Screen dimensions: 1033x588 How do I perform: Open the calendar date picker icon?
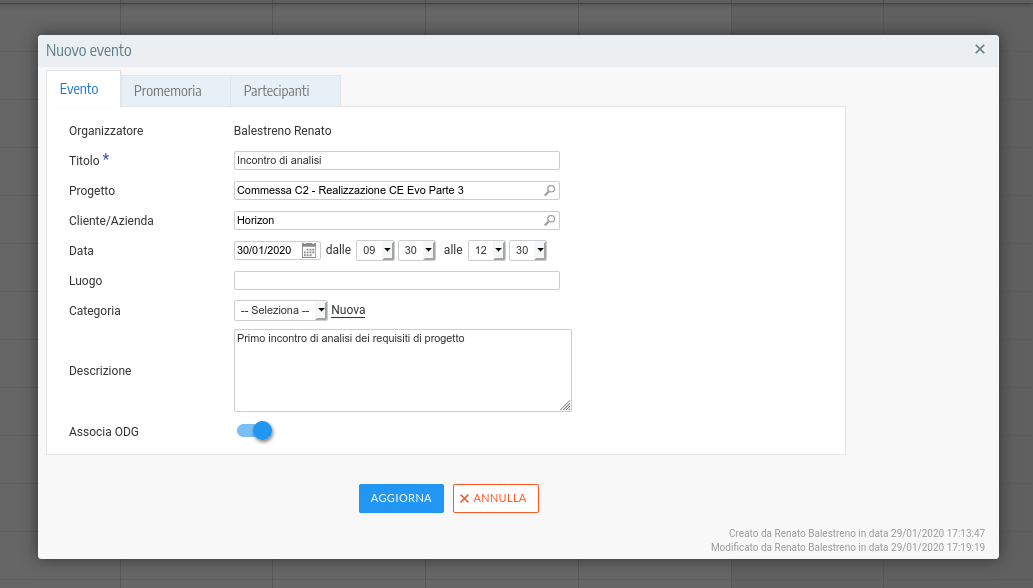click(309, 251)
